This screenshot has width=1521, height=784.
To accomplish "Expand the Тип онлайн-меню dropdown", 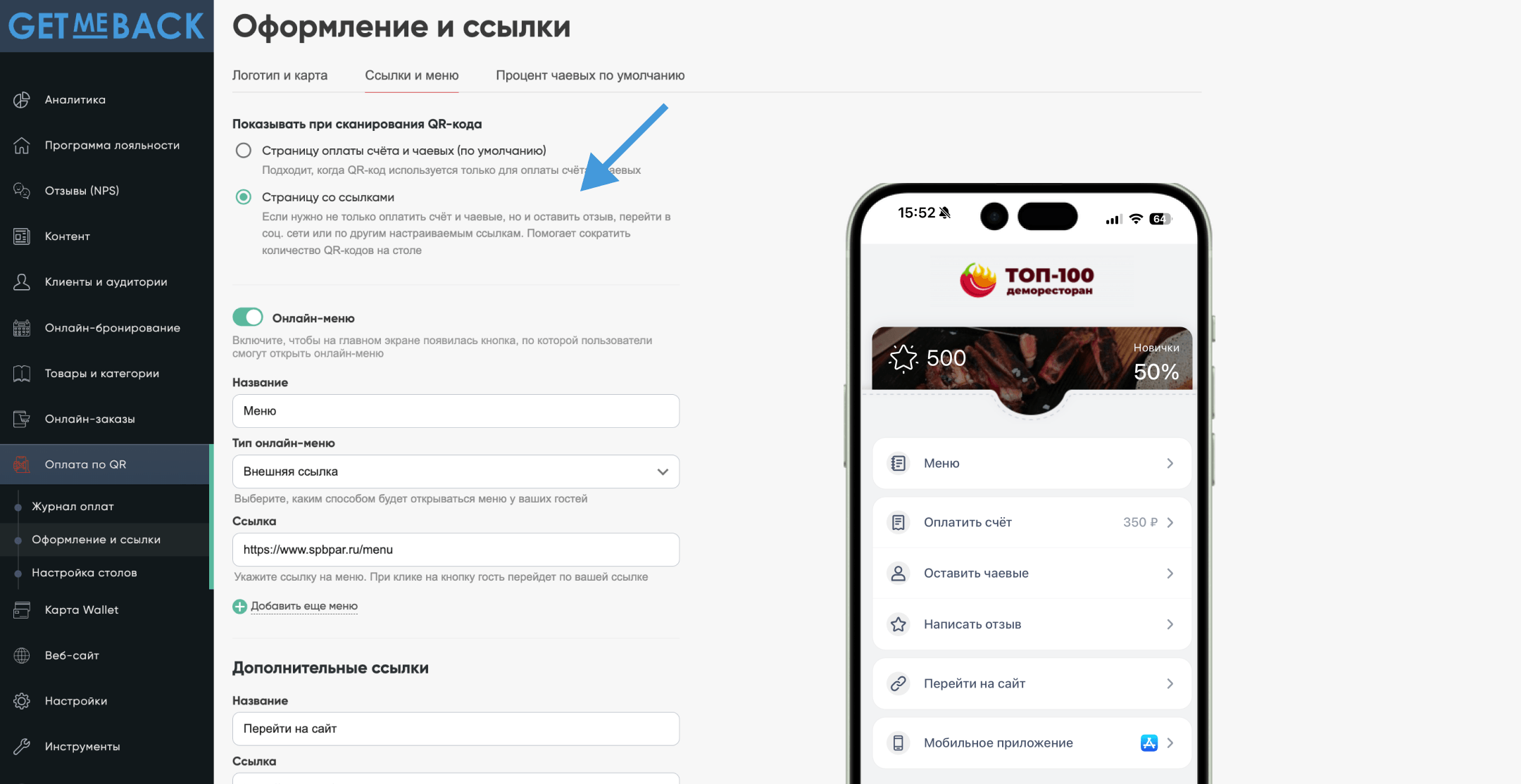I will 456,472.
